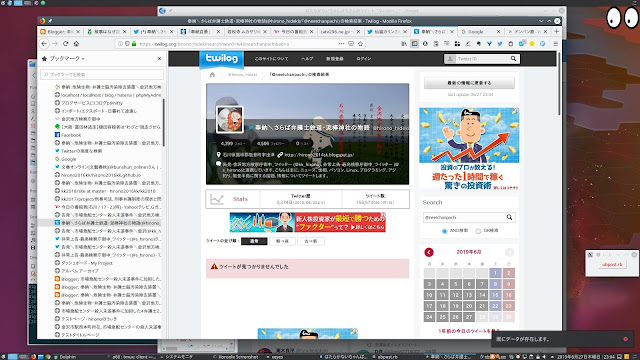Open a new tab with the plus button

556,31
